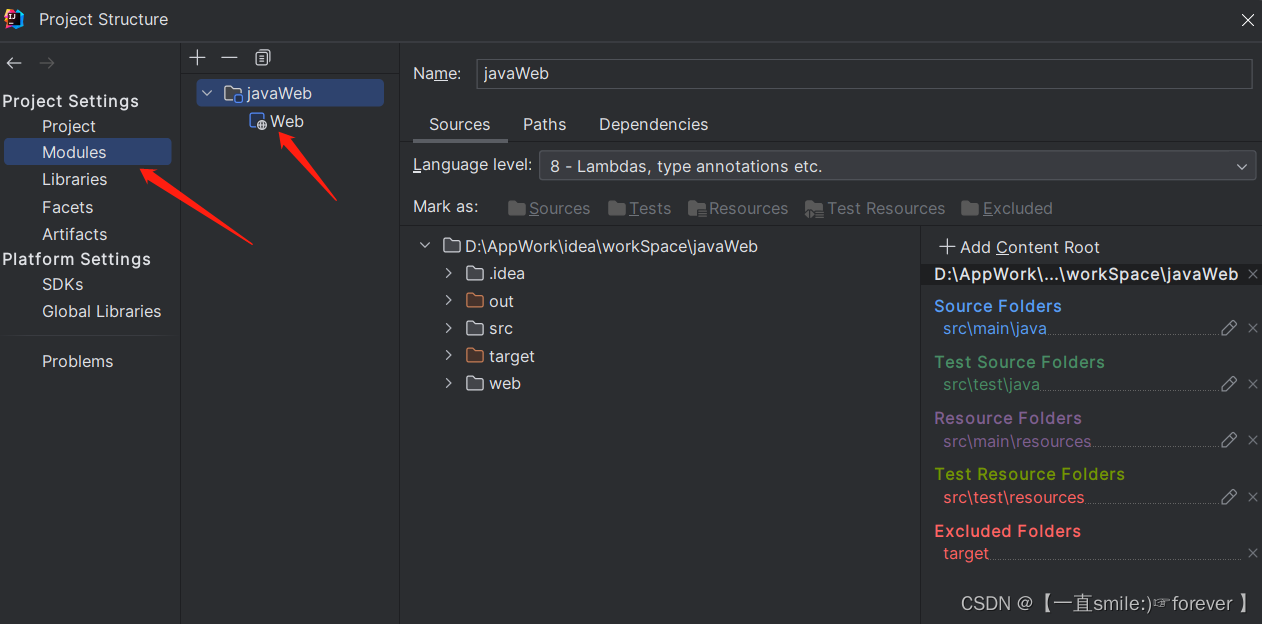Switch to the Dependencies tab
Image resolution: width=1262 pixels, height=624 pixels.
(x=653, y=124)
